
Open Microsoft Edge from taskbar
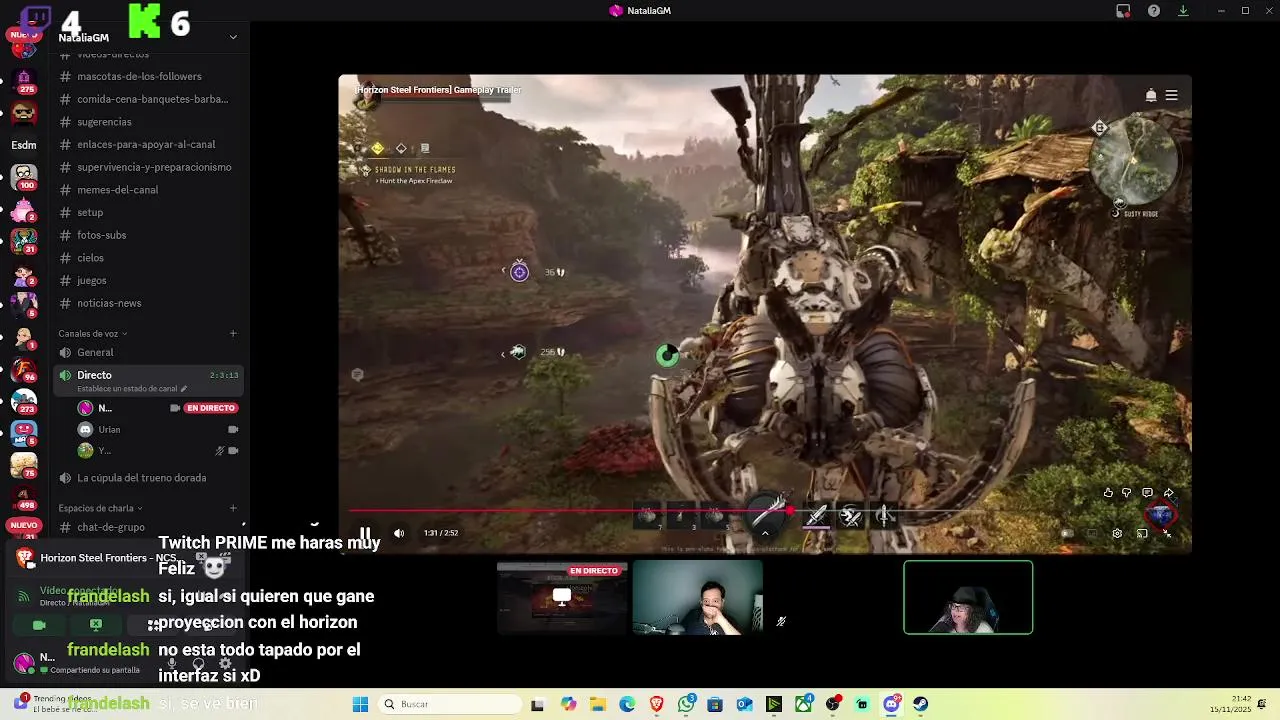point(627,704)
